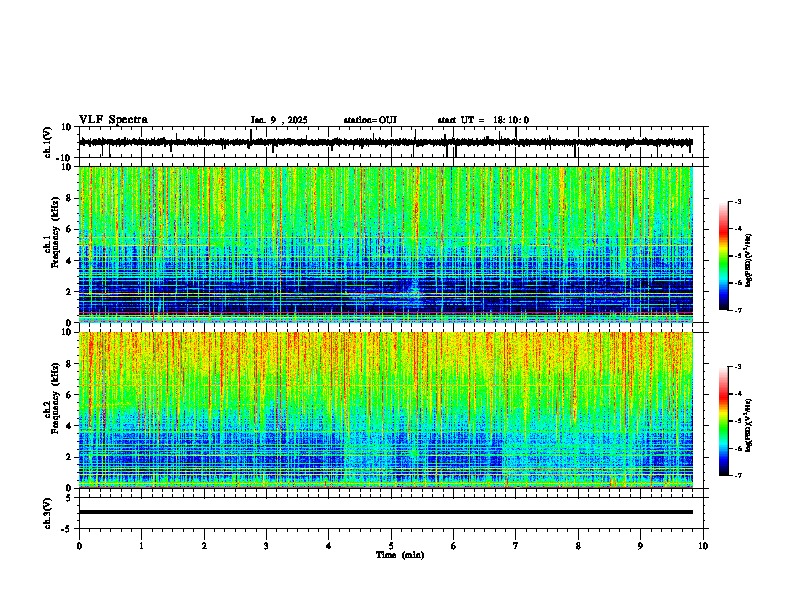Click the "5" tick on ch.3 voltage axis

pos(69,497)
